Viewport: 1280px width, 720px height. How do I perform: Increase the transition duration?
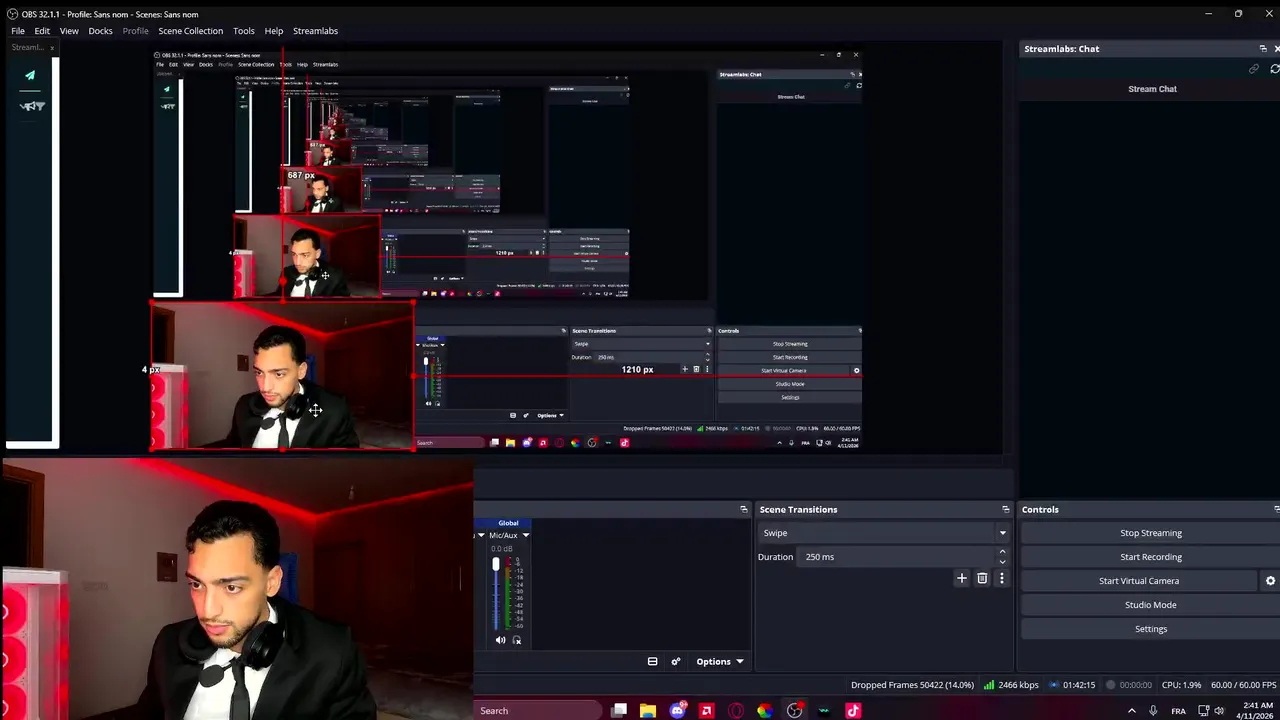(1002, 552)
